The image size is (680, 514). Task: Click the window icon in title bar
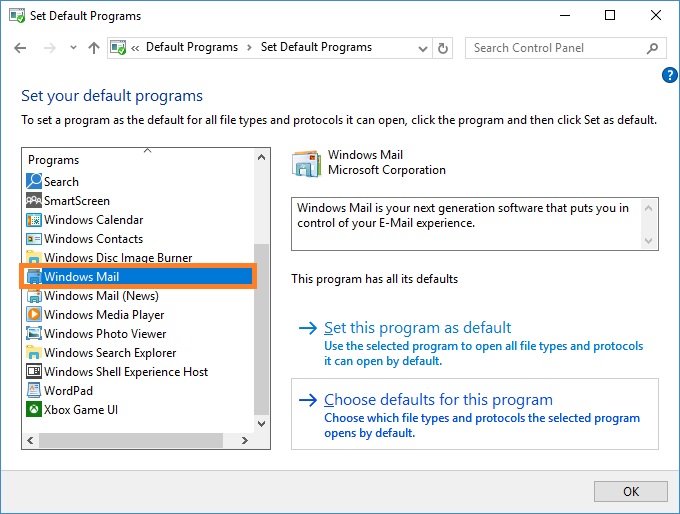(x=17, y=16)
